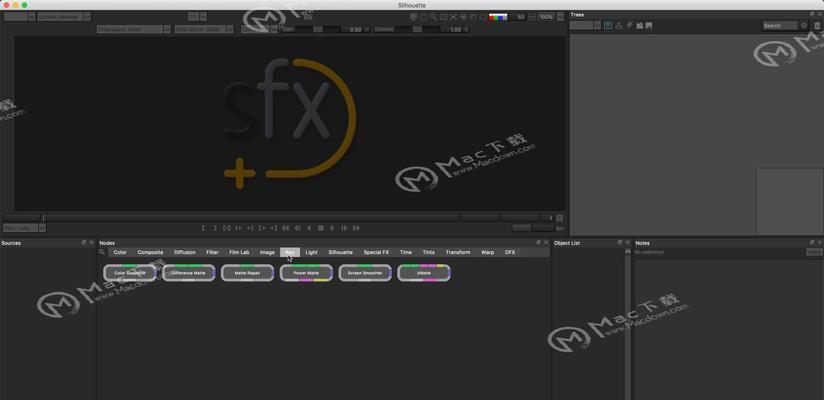
Task: Click the Color Suppress node
Action: [x=130, y=273]
